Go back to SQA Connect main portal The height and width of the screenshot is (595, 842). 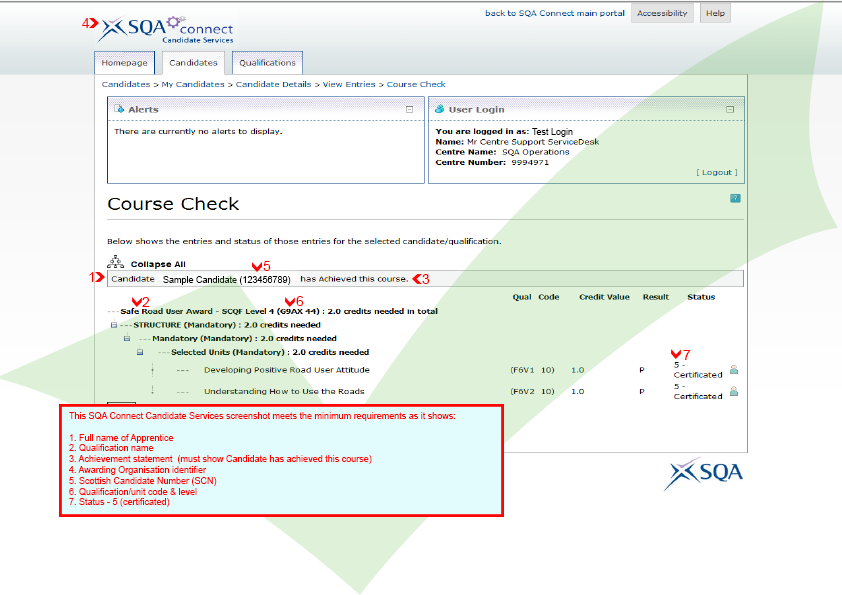pyautogui.click(x=554, y=13)
